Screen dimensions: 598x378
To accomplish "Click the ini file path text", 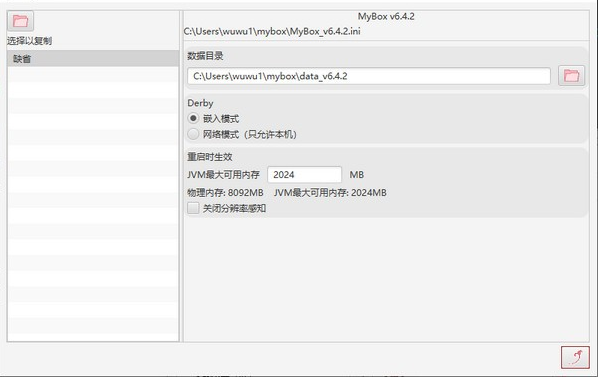I will pyautogui.click(x=272, y=31).
